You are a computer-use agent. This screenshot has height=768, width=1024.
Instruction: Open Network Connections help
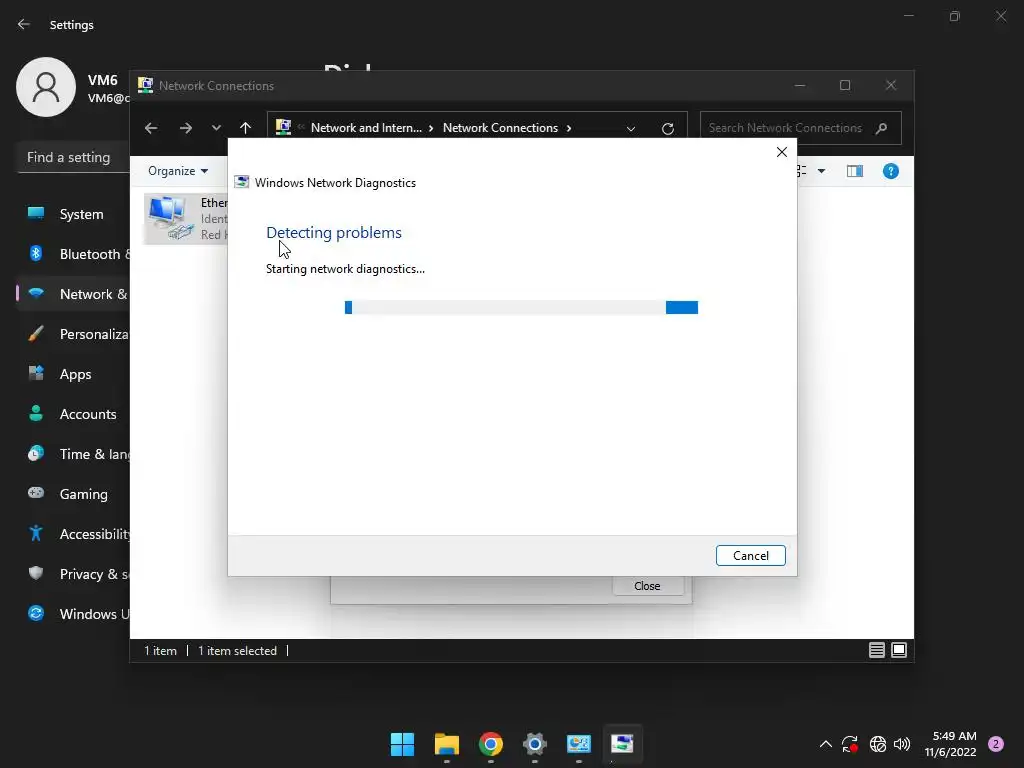(891, 171)
